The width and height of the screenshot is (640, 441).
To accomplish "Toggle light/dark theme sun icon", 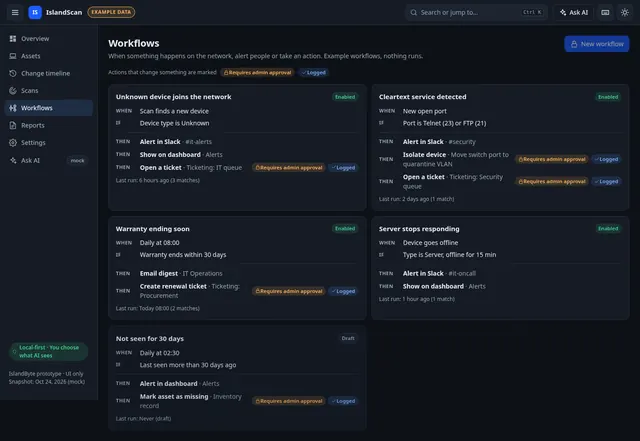I will coord(625,12).
